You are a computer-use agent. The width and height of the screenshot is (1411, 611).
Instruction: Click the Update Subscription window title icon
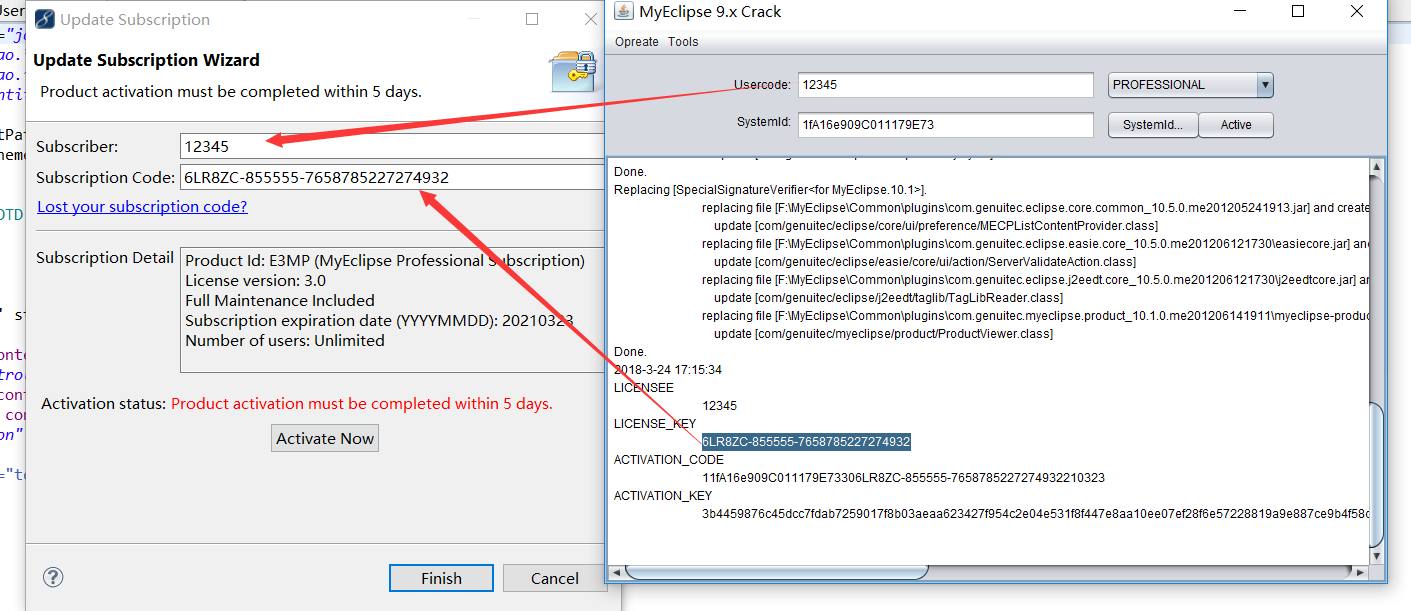click(x=44, y=19)
